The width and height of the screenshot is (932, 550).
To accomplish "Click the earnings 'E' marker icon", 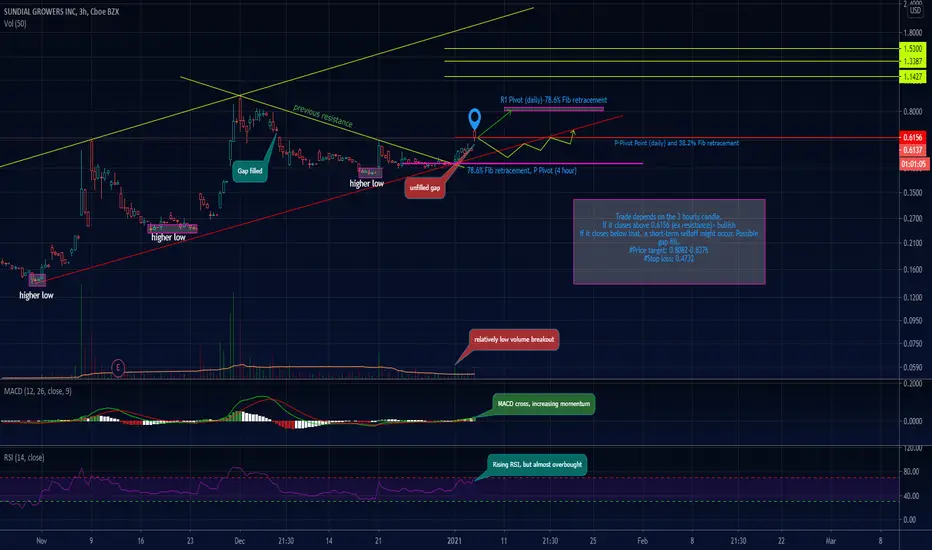I will (118, 368).
